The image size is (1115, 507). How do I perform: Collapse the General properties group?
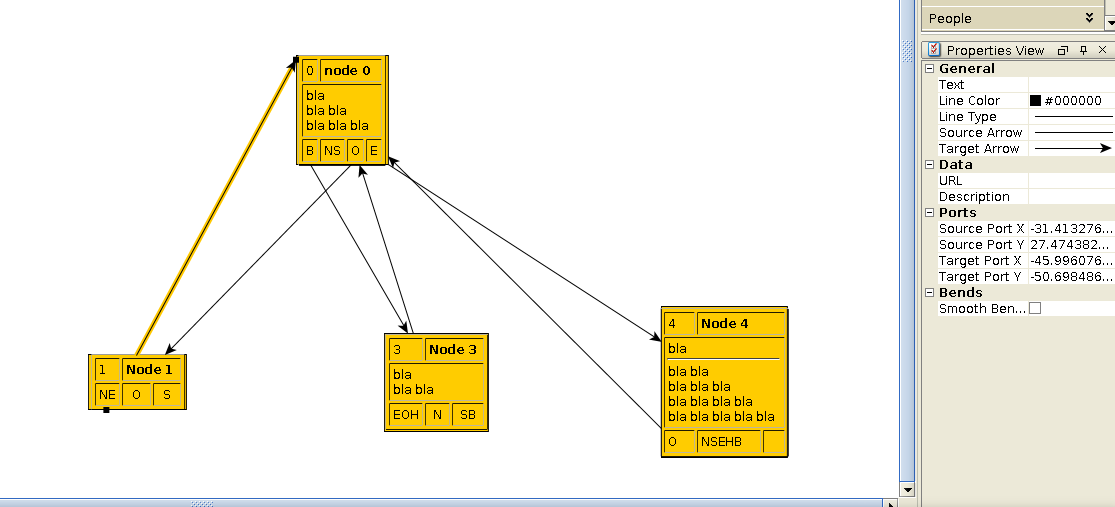coord(930,69)
